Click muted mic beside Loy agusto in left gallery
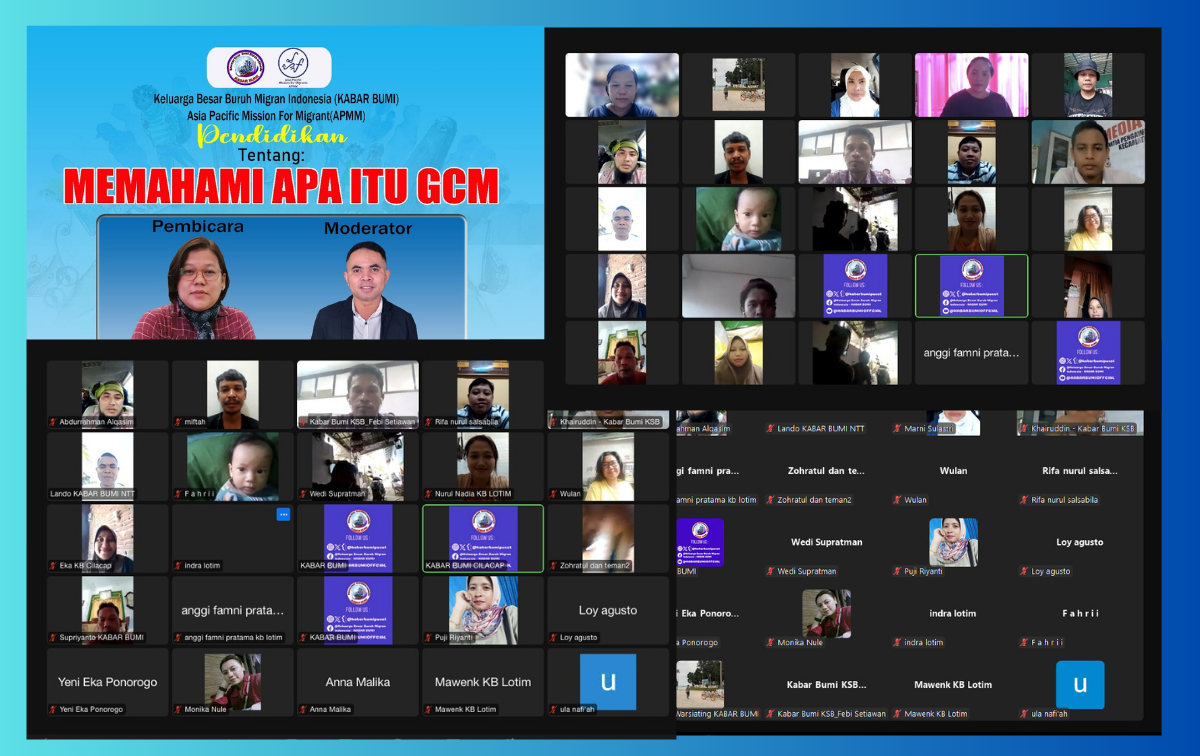1200x756 pixels. [553, 637]
